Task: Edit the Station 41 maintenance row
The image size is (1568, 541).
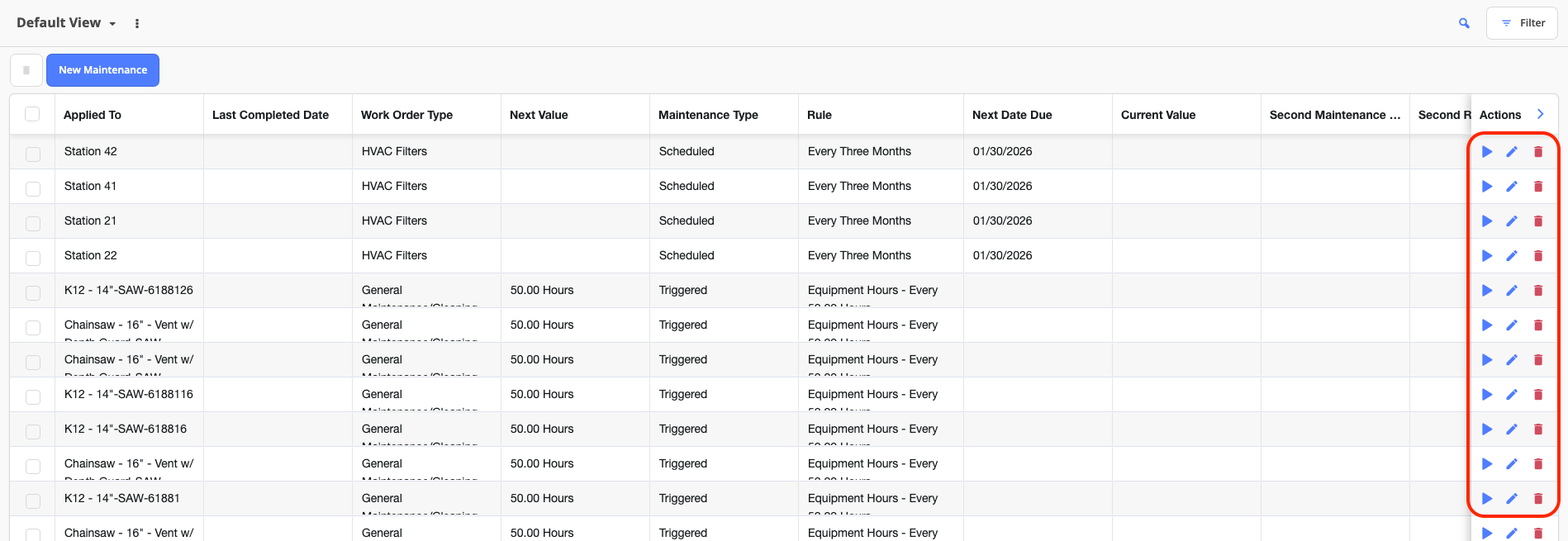Action: (x=1512, y=187)
